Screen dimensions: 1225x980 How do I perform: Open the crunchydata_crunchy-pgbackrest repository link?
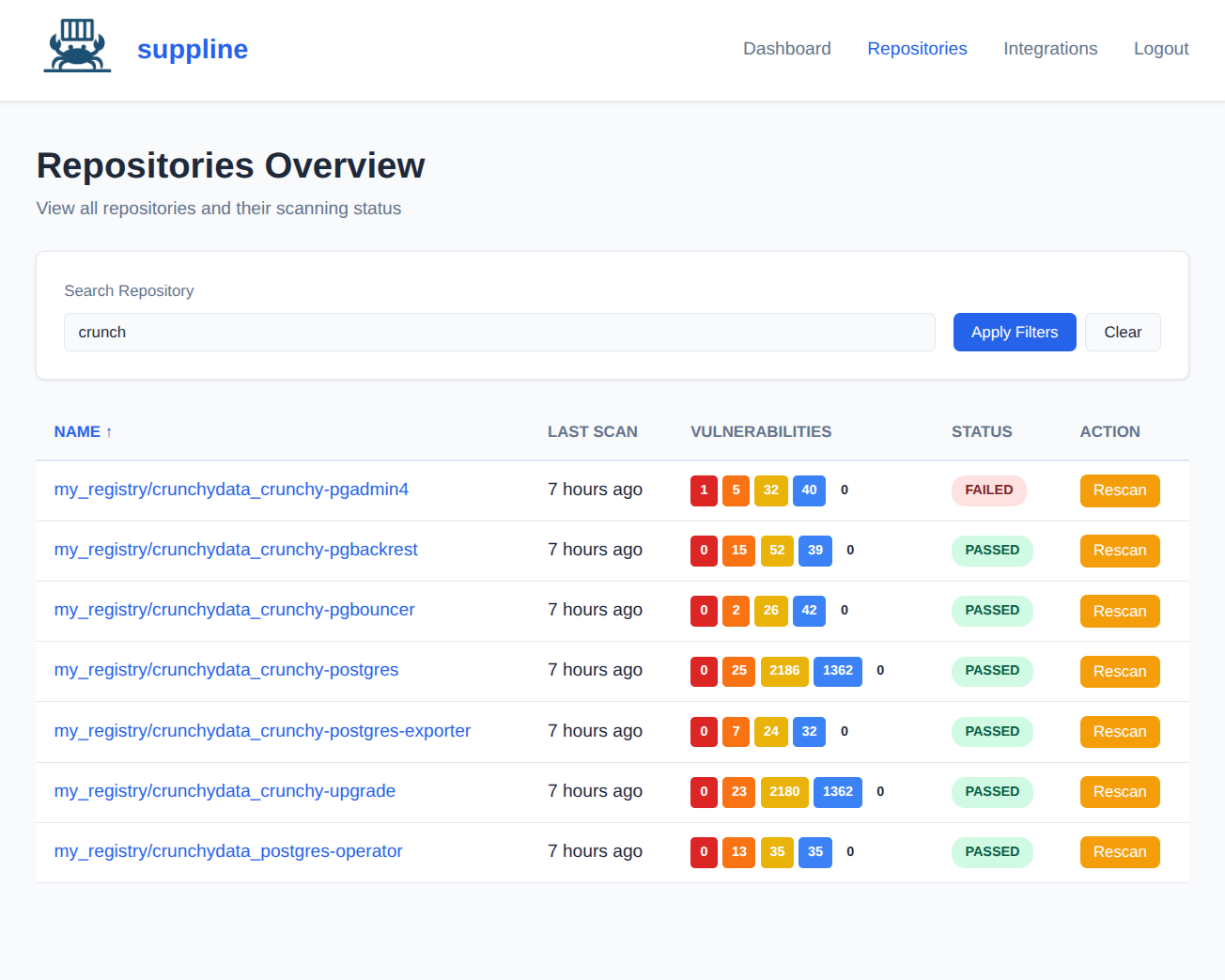[236, 550]
